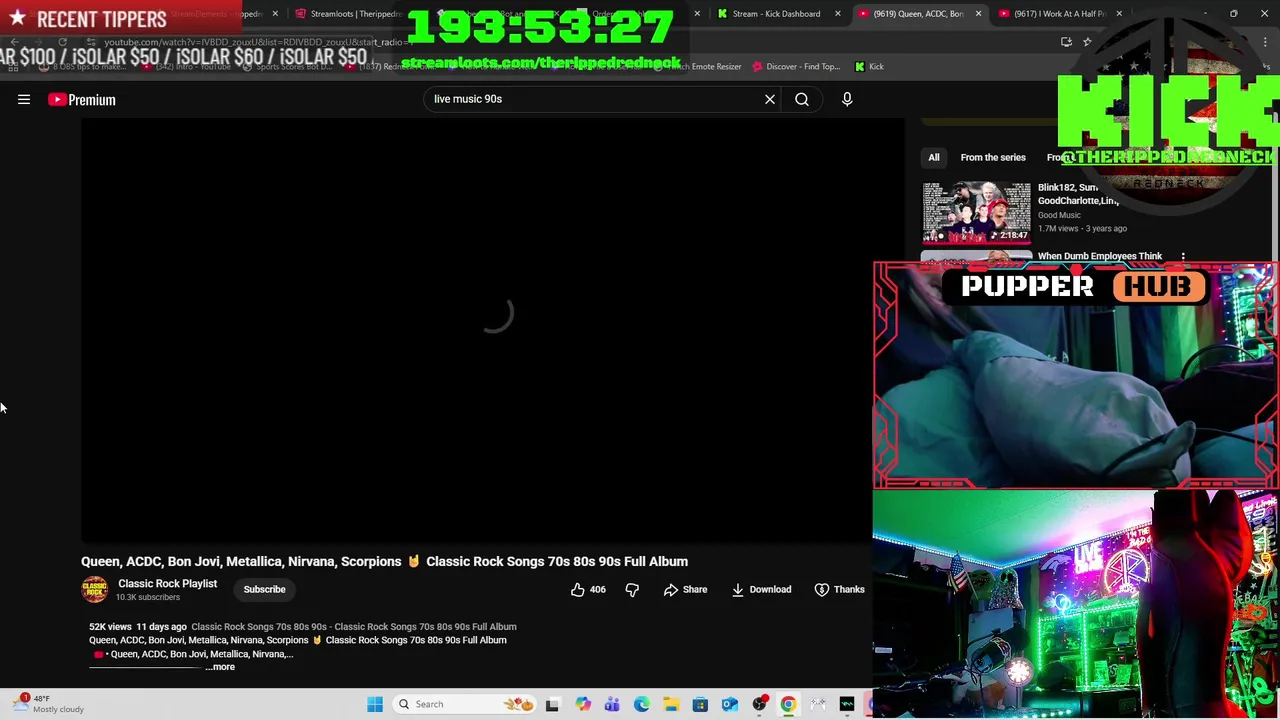Select the From the series chip
The height and width of the screenshot is (720, 1280).
[x=993, y=157]
